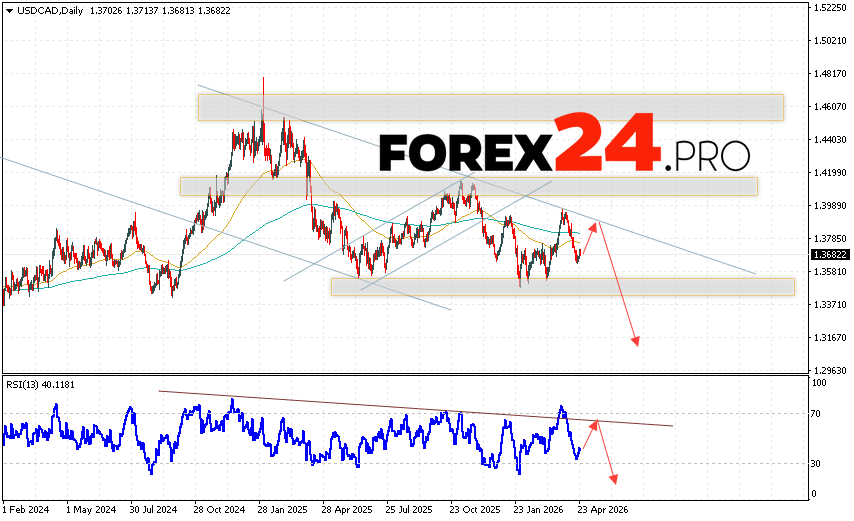Click the 1.52250 price axis label
The width and height of the screenshot is (854, 521).
click(x=826, y=8)
